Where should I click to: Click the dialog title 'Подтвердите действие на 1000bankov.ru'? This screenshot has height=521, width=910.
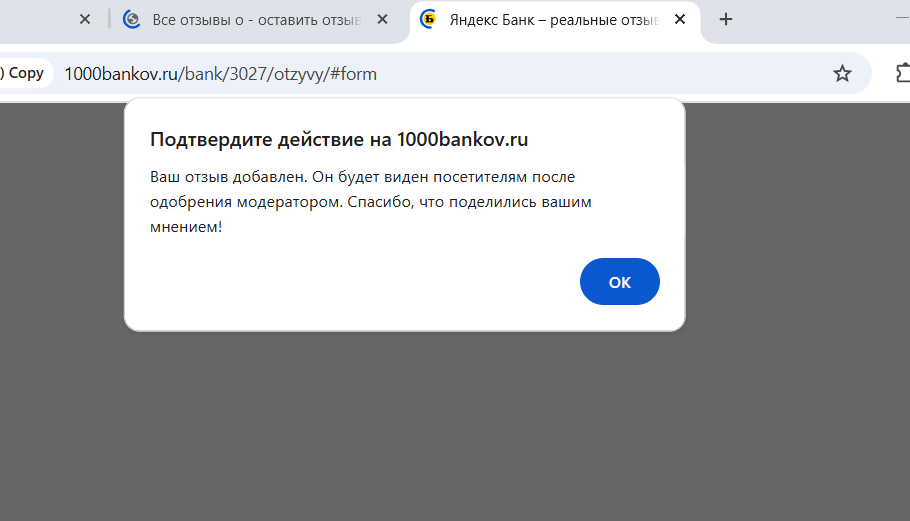click(x=338, y=139)
